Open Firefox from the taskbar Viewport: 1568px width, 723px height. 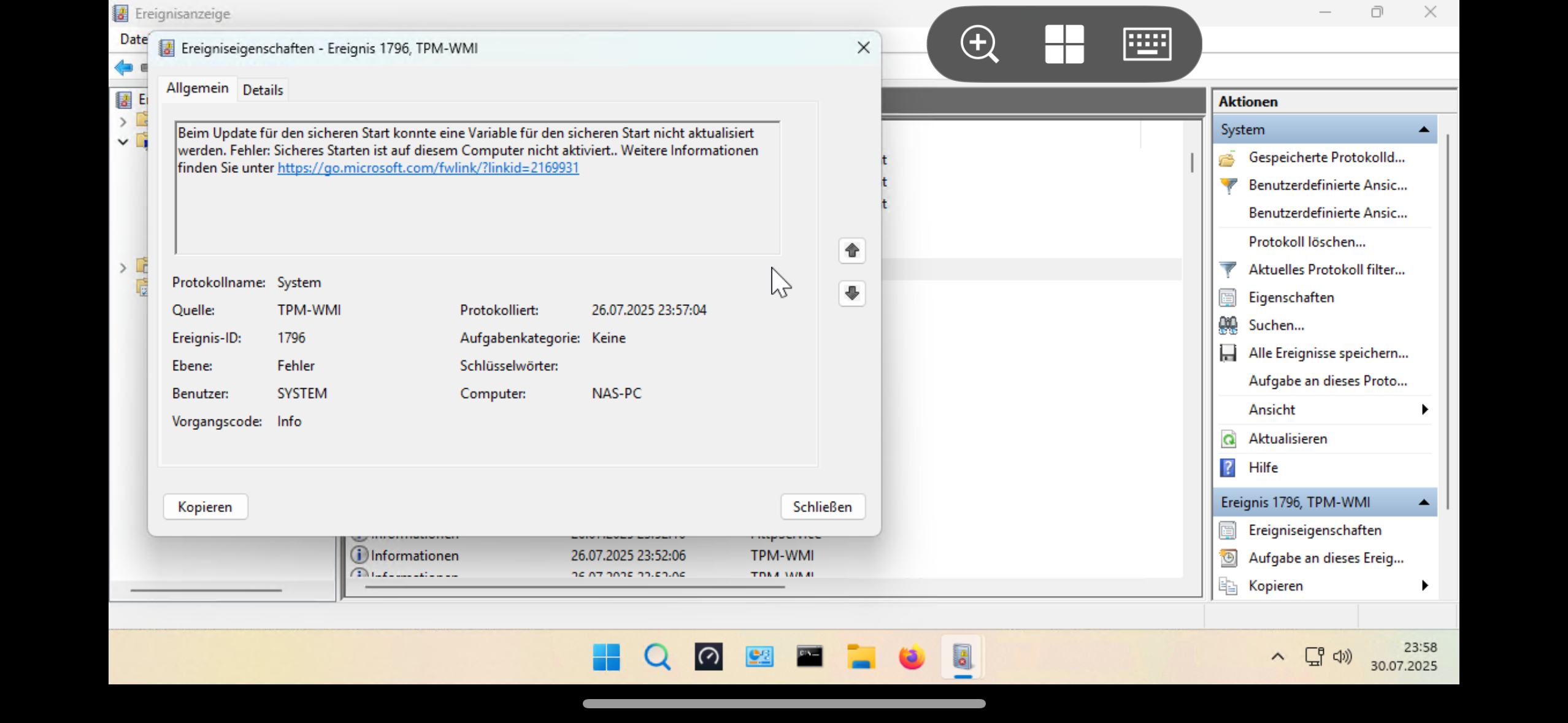pos(911,657)
